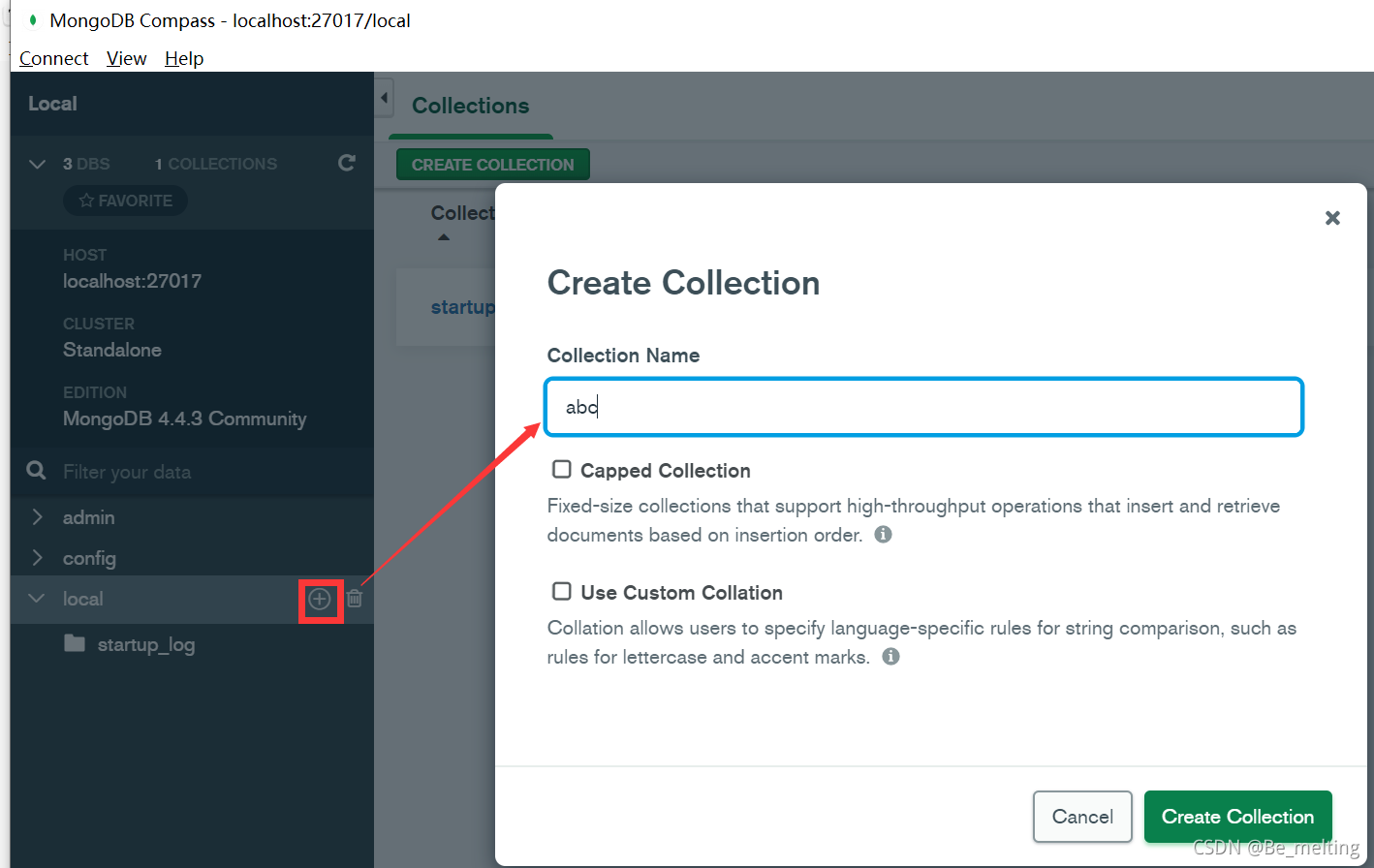Click the Create Collection confirm button

(x=1237, y=817)
